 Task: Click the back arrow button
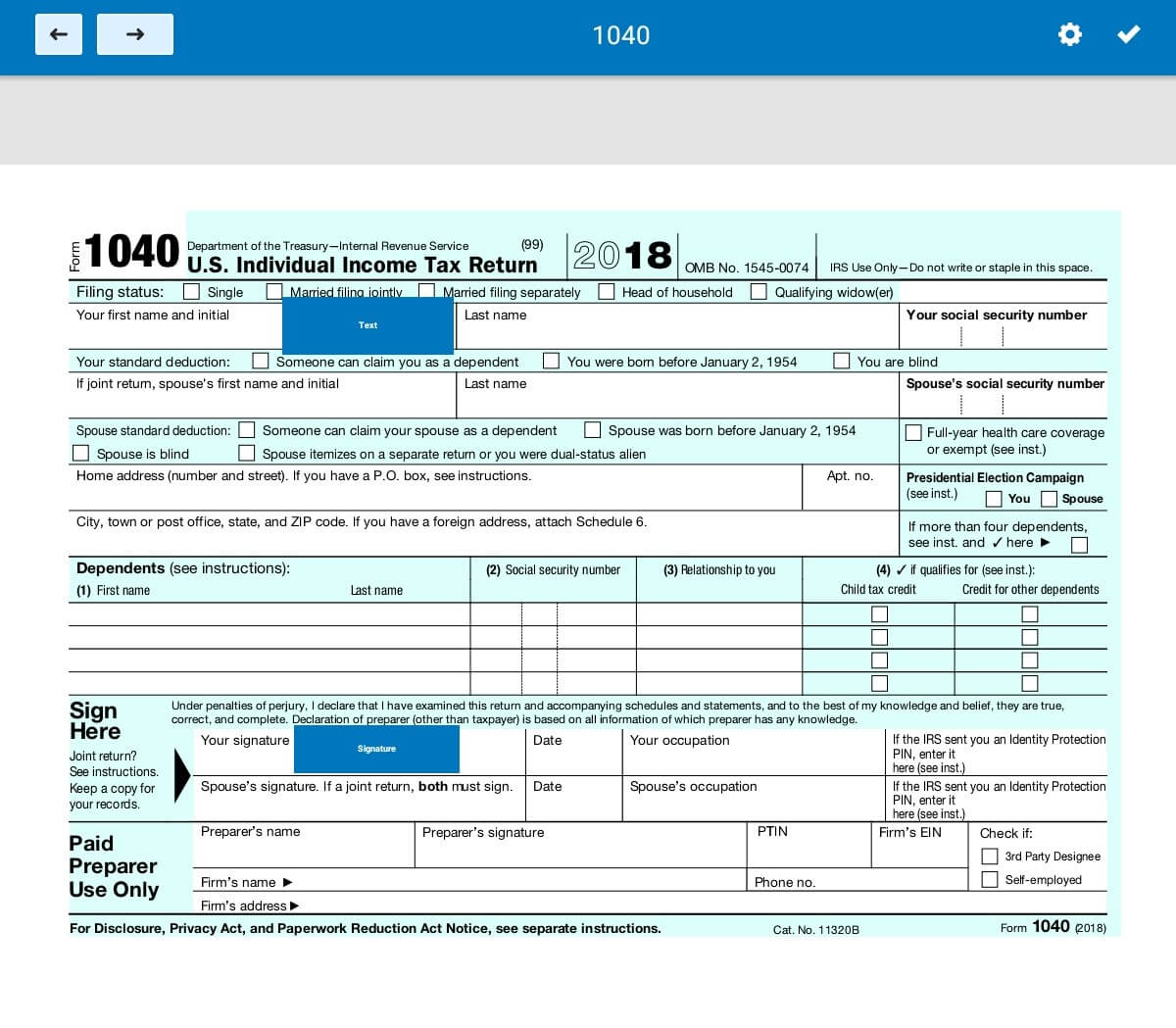tap(59, 34)
